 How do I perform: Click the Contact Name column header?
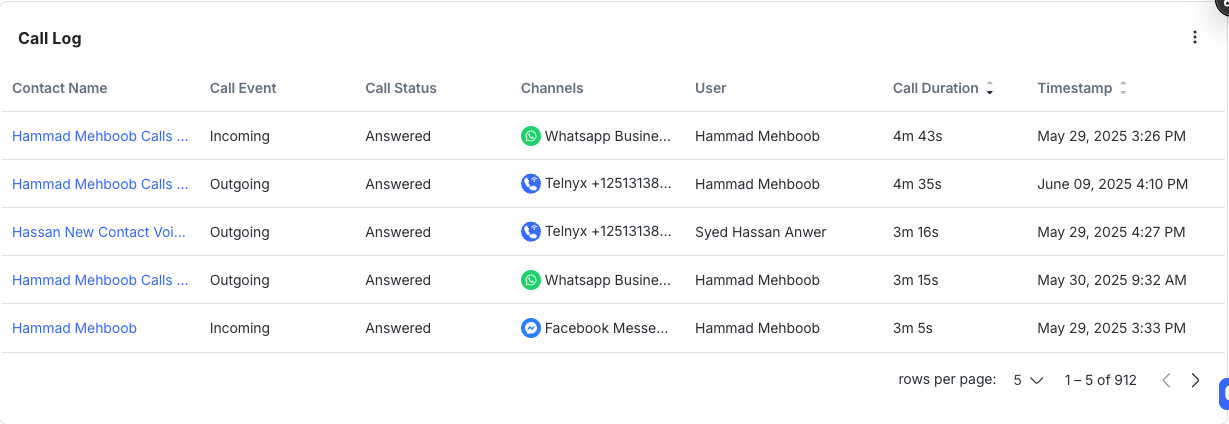coord(60,88)
